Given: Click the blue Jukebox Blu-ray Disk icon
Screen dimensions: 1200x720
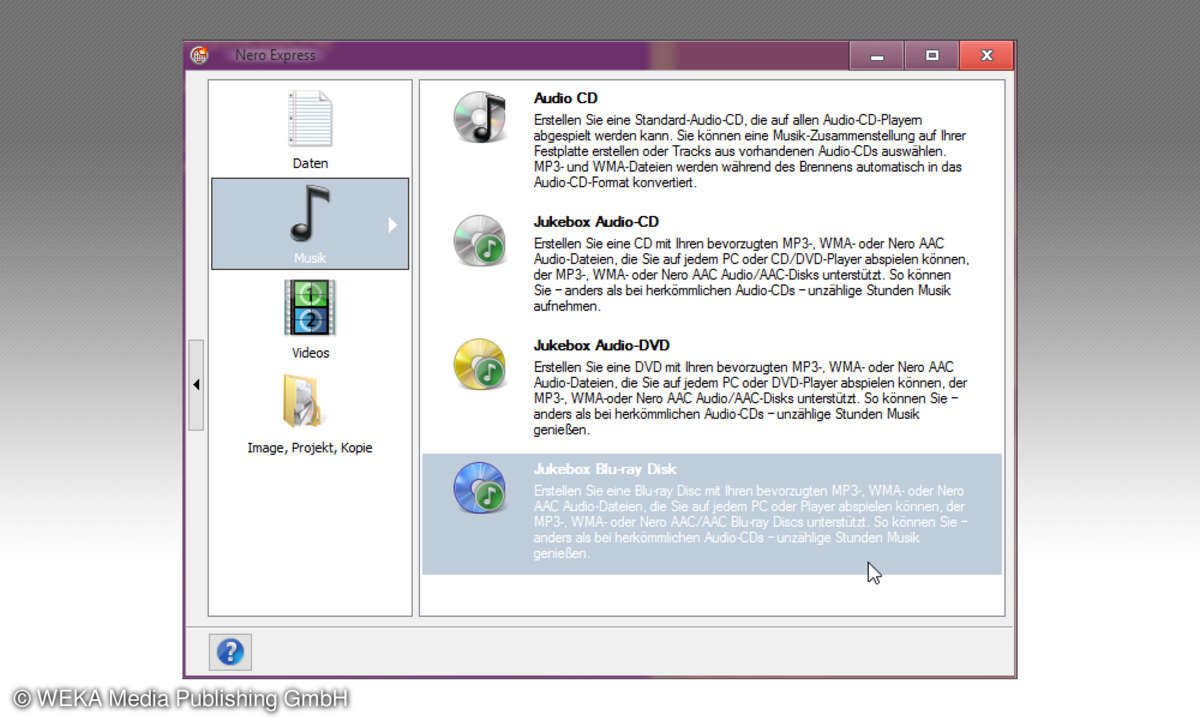Looking at the screenshot, I should coord(480,488).
